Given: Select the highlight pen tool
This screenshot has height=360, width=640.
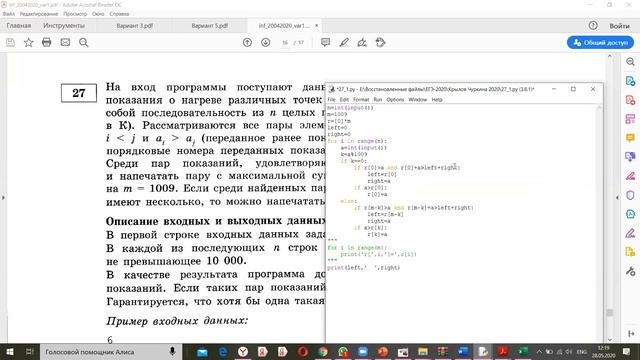Looking at the screenshot, I should 344,42.
